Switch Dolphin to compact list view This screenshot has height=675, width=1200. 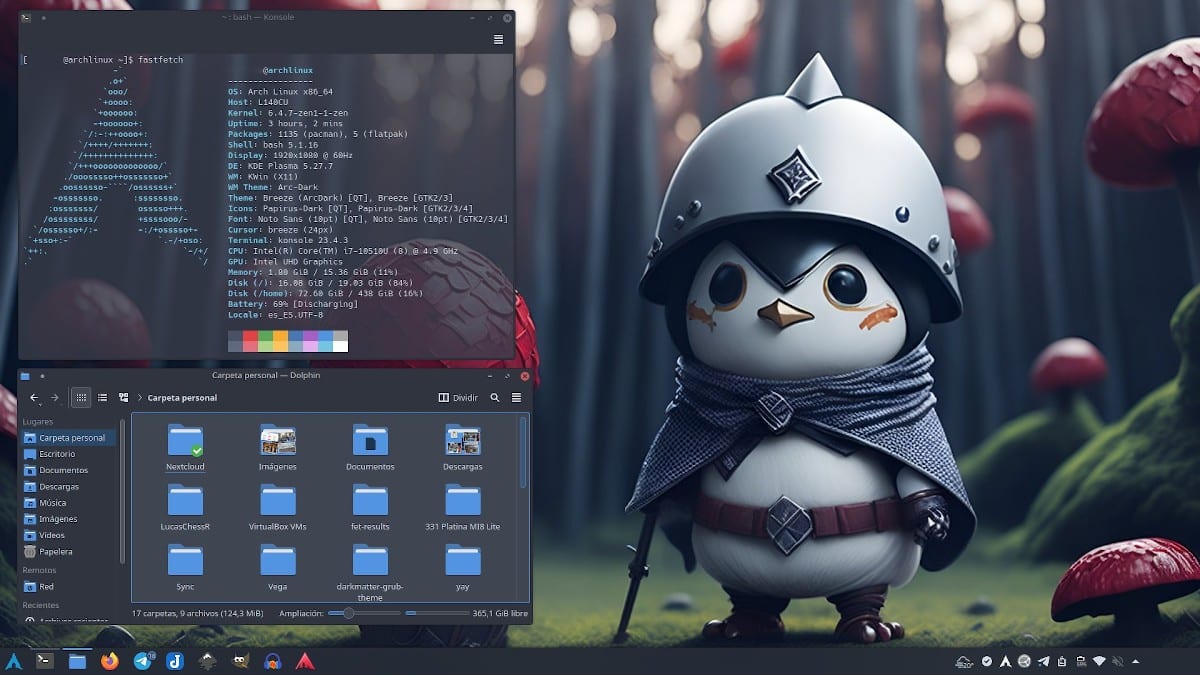point(103,397)
